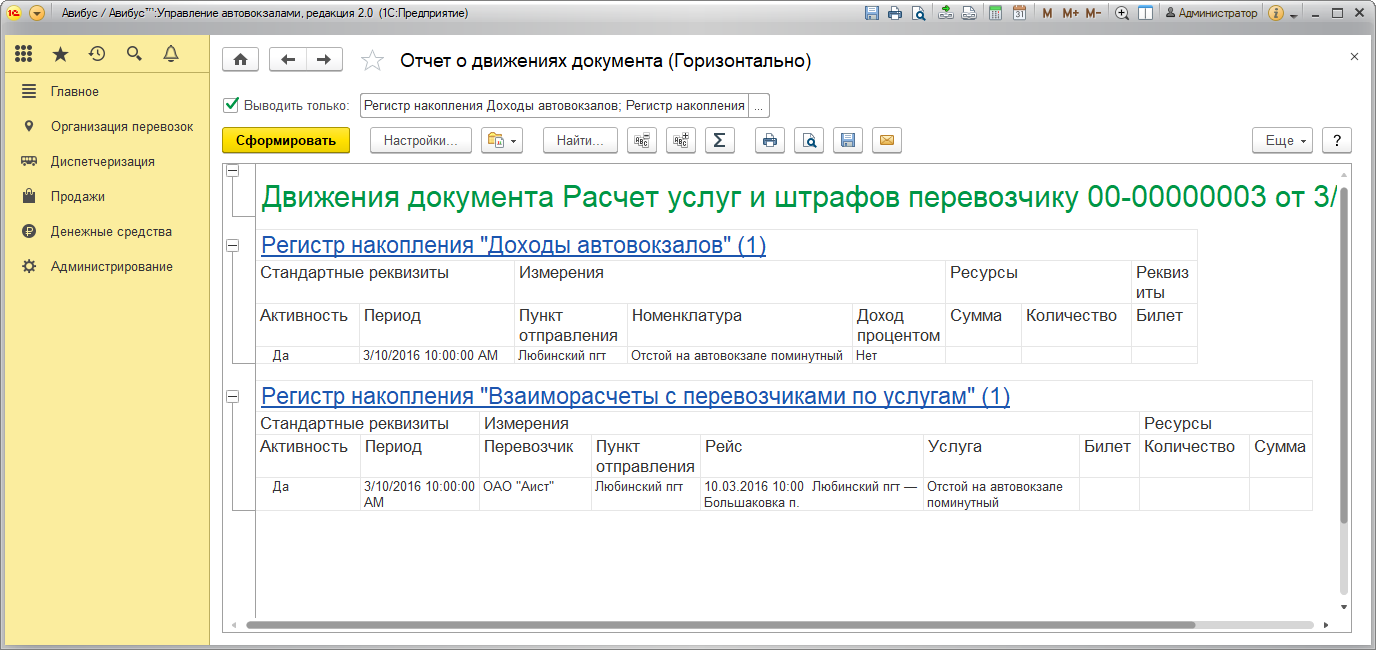
Task: Send report by email envelope icon
Action: [x=886, y=141]
